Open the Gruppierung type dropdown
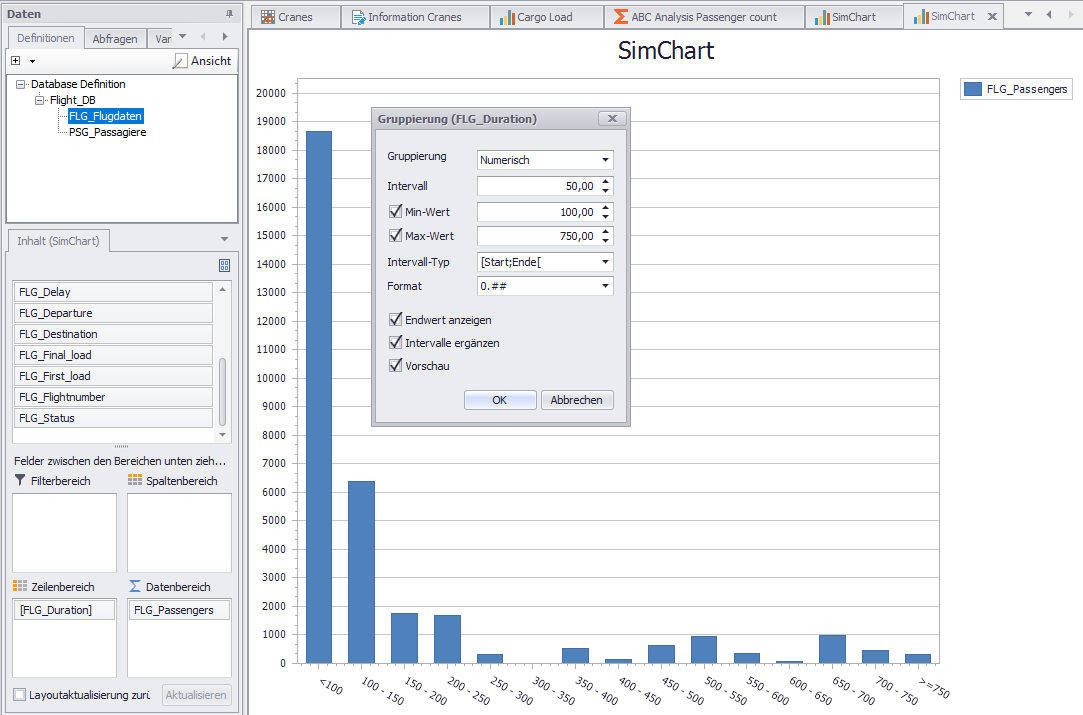The width and height of the screenshot is (1083, 715). (605, 160)
